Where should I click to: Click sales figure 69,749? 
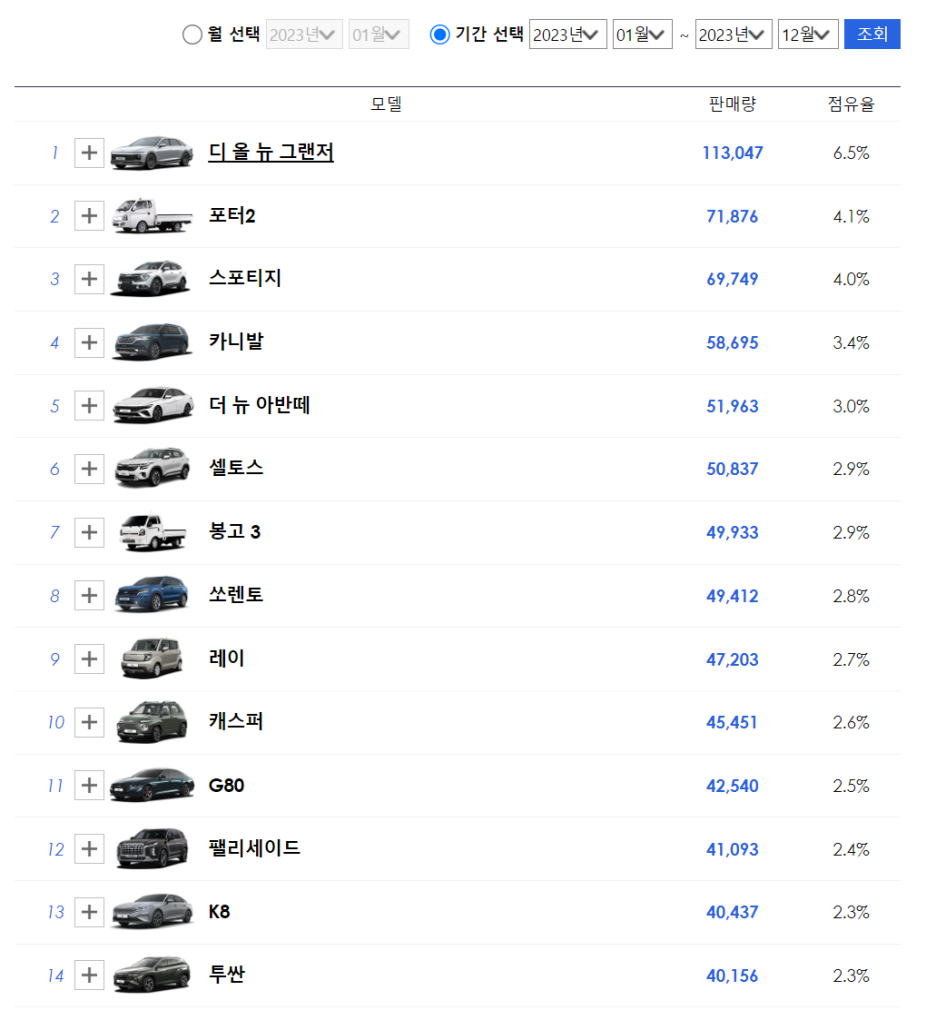[x=732, y=279]
